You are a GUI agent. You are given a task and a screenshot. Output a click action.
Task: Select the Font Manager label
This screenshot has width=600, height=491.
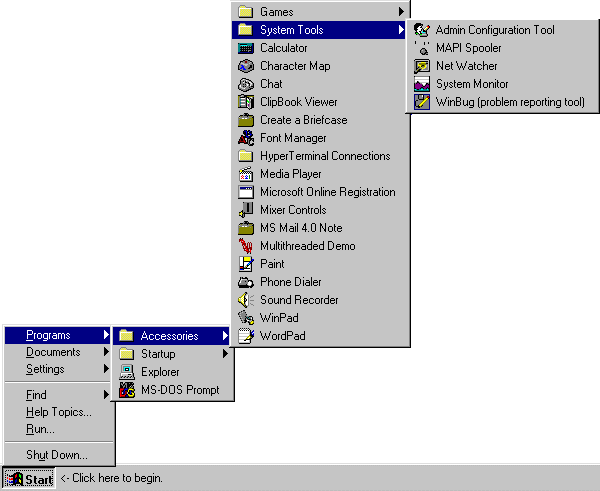(293, 138)
